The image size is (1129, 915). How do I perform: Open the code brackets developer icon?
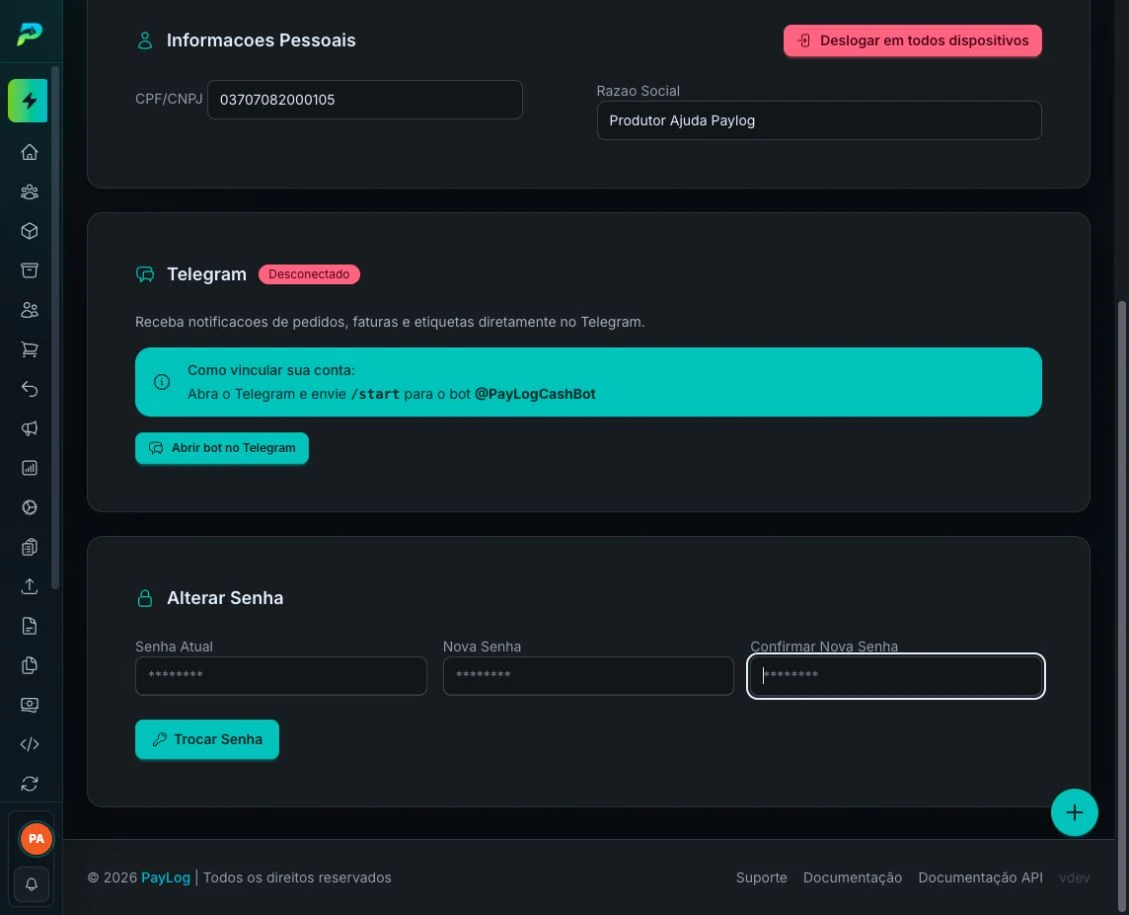(30, 744)
